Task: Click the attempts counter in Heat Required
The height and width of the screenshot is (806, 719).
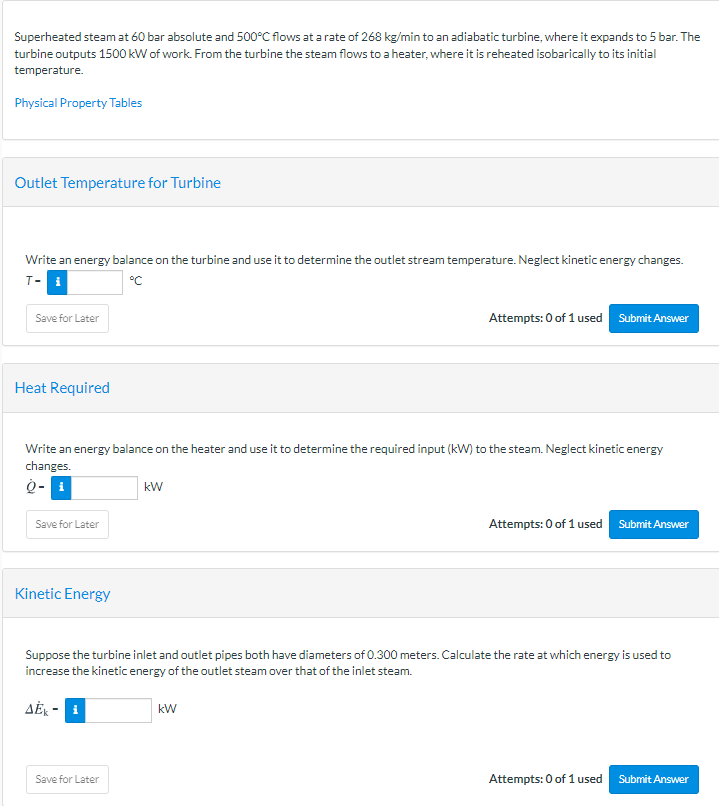Action: [545, 524]
